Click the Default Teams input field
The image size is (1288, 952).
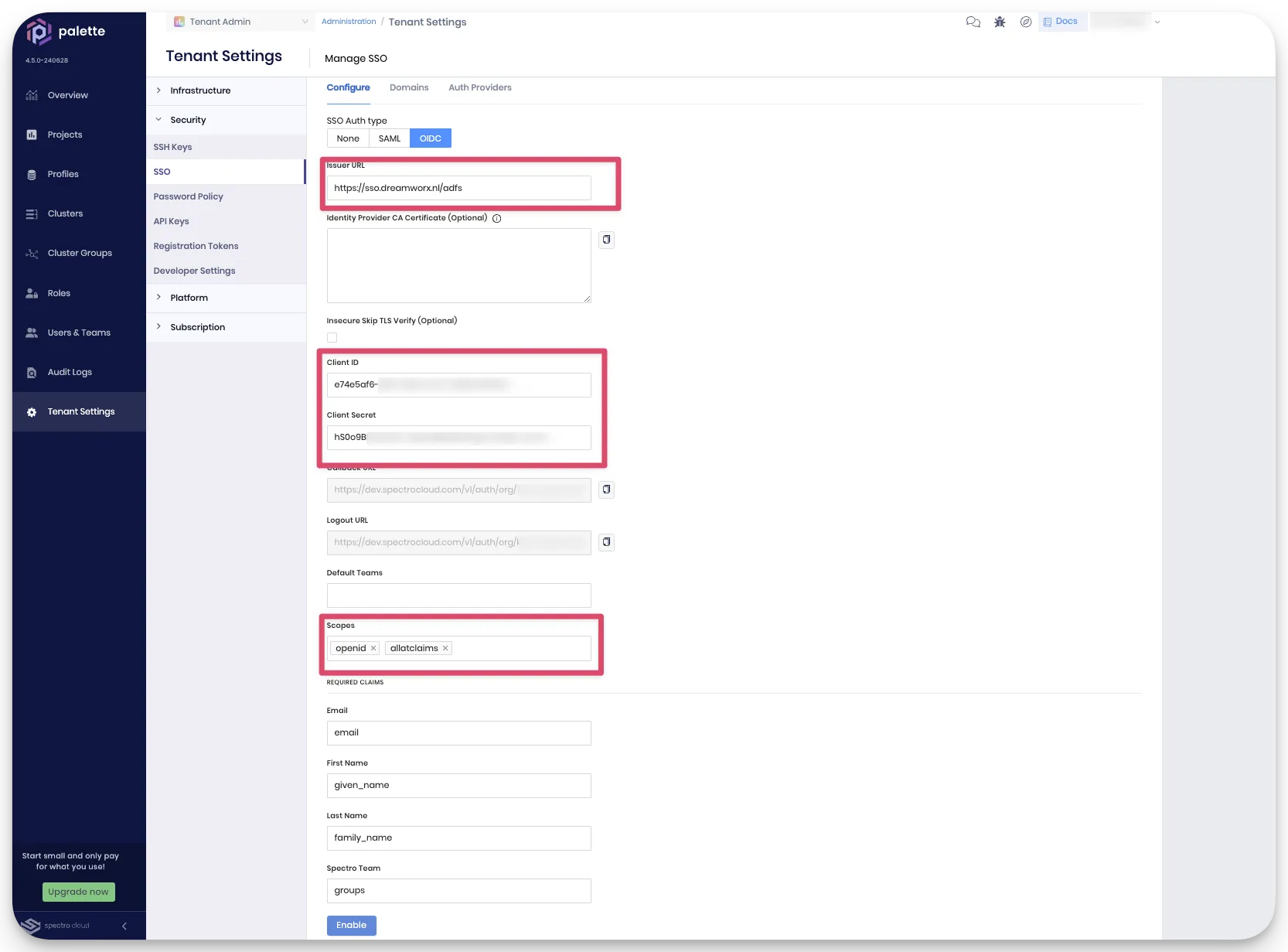[x=458, y=595]
